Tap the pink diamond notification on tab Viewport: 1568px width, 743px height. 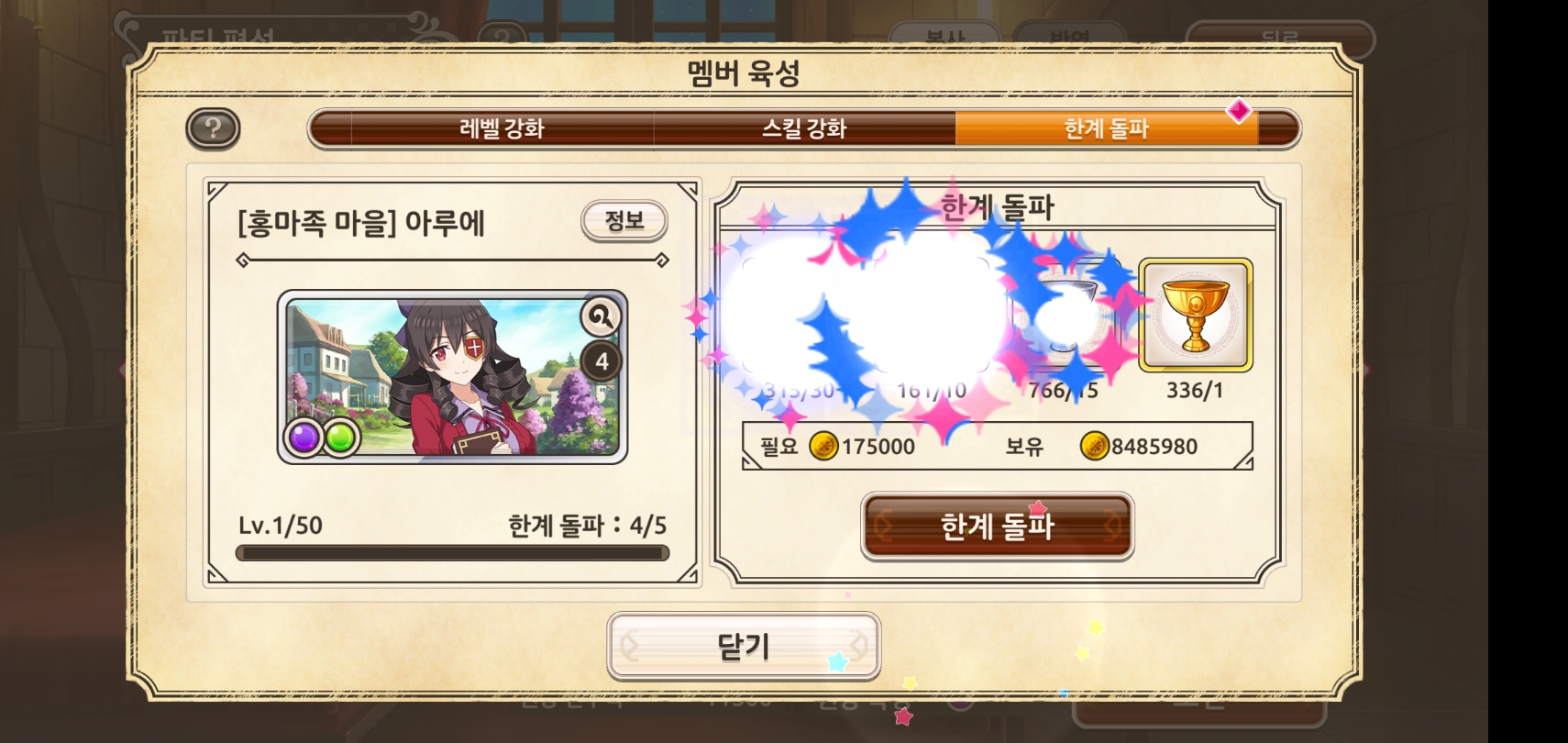1239,111
